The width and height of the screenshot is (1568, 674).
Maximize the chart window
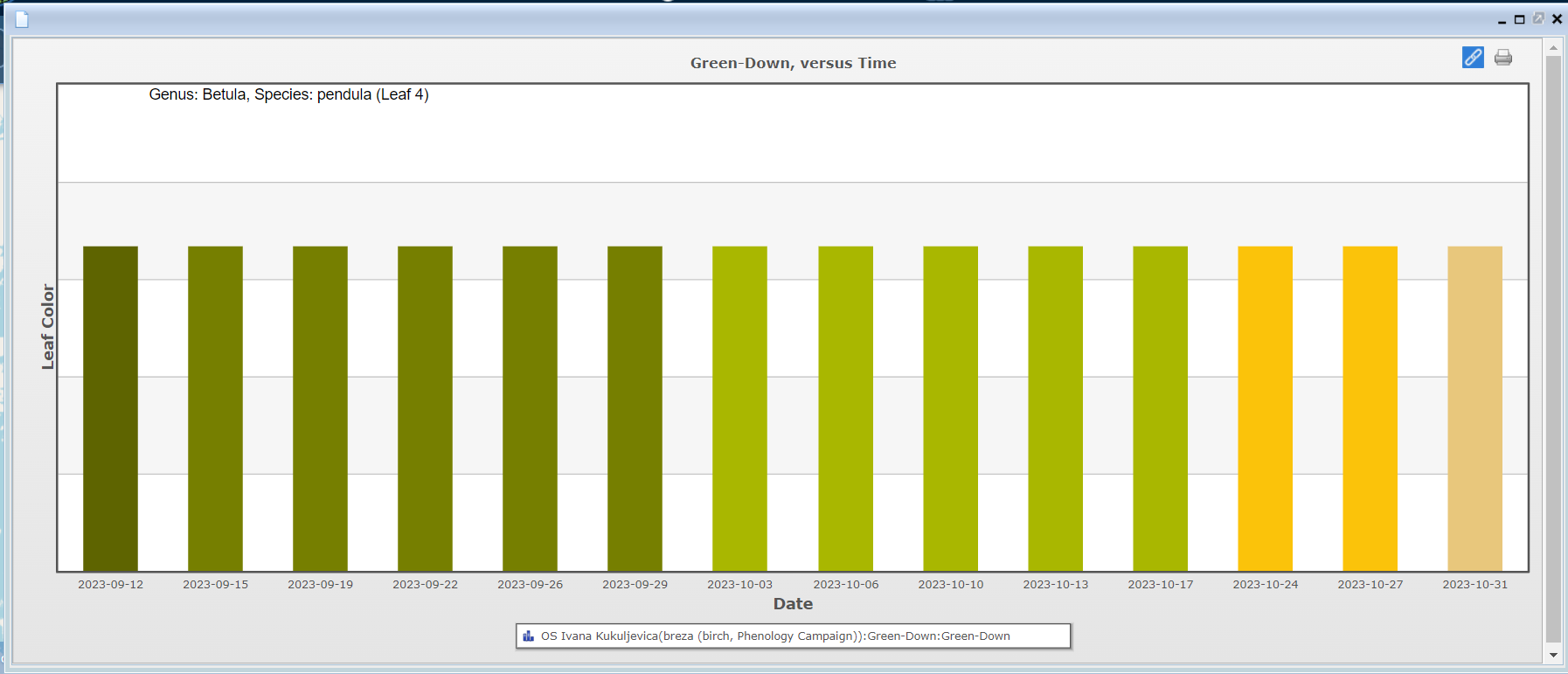pyautogui.click(x=1520, y=19)
